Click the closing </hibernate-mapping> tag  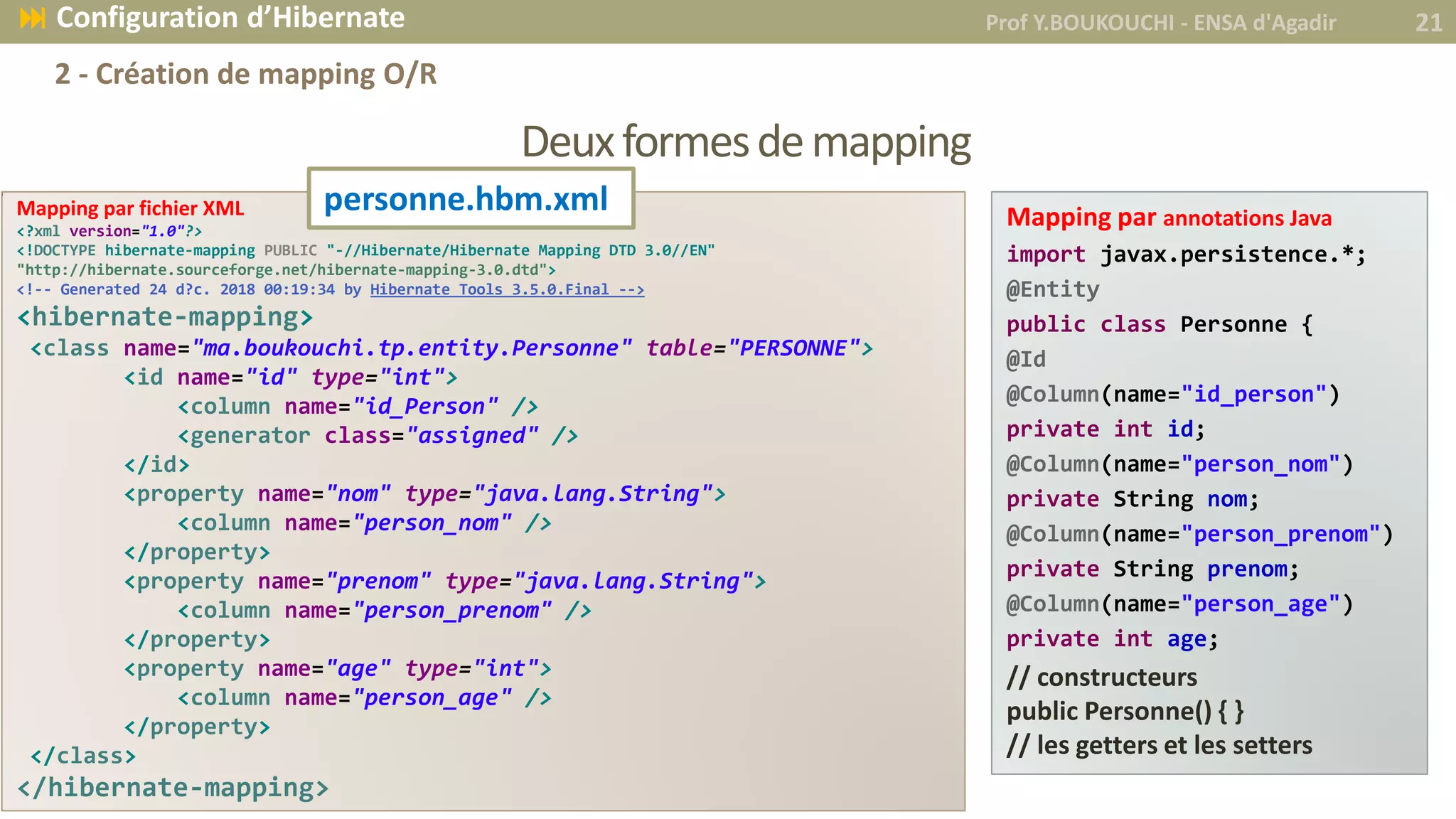173,788
